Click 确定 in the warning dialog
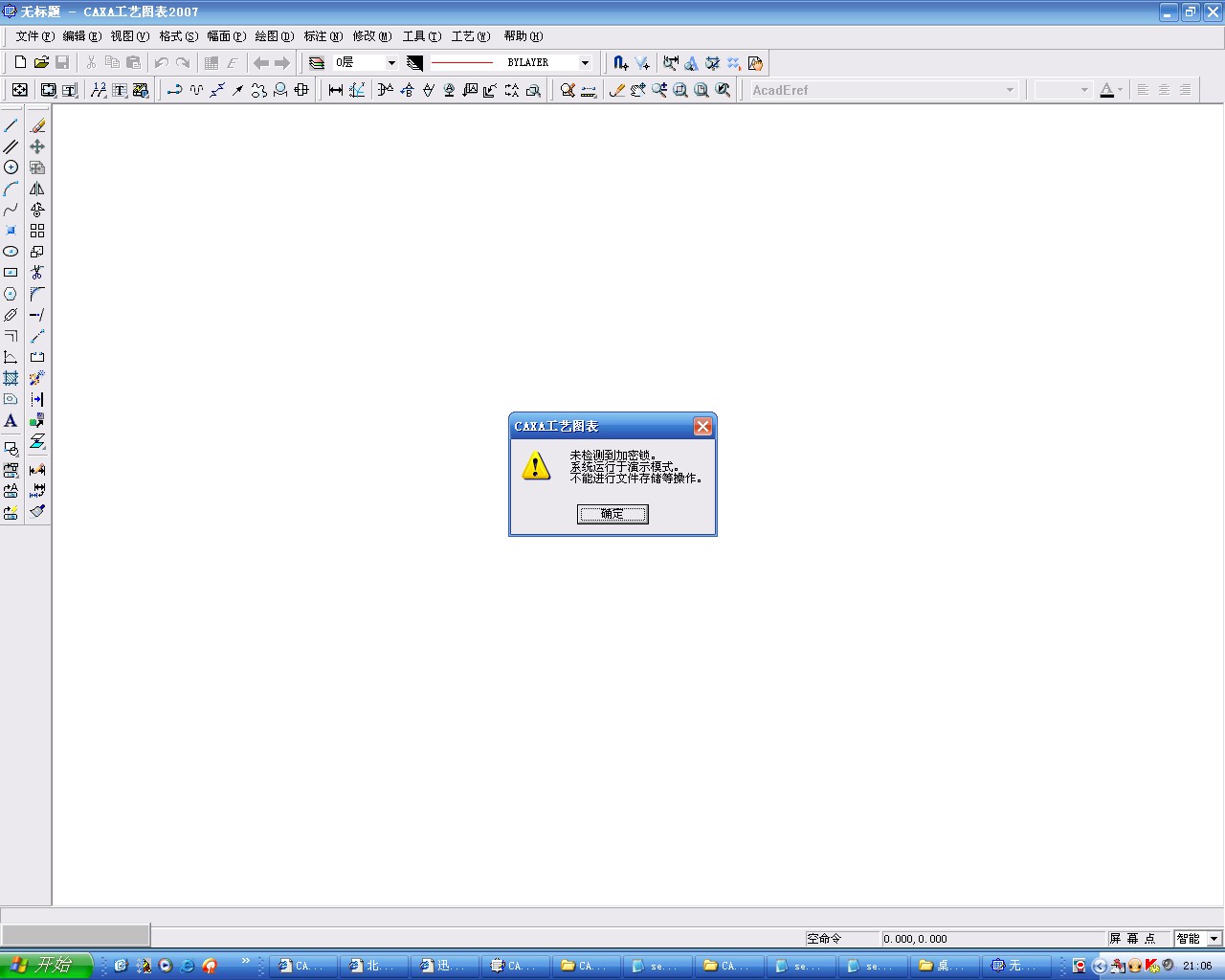Viewport: 1225px width, 980px height. pyautogui.click(x=612, y=514)
